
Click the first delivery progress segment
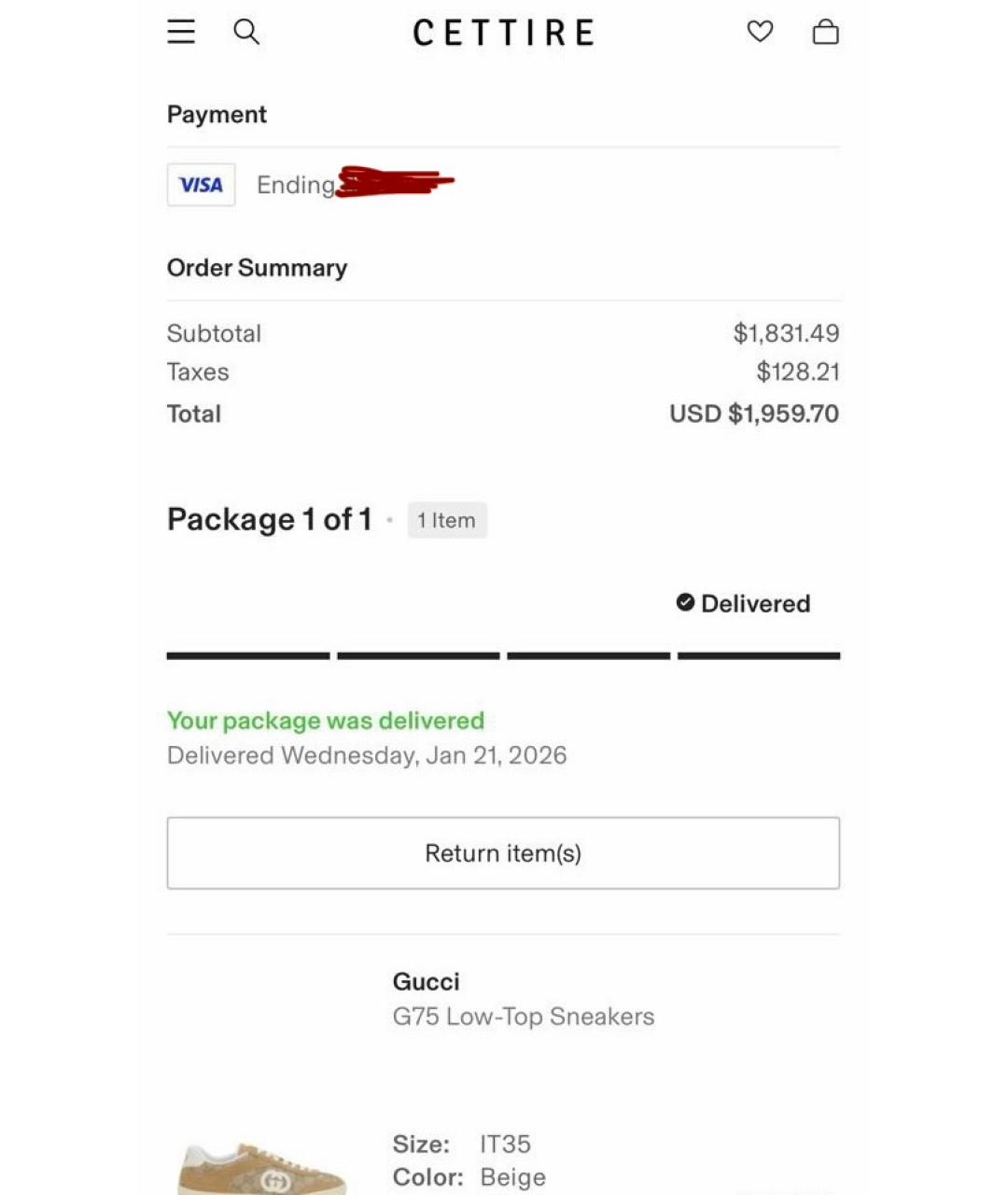248,655
